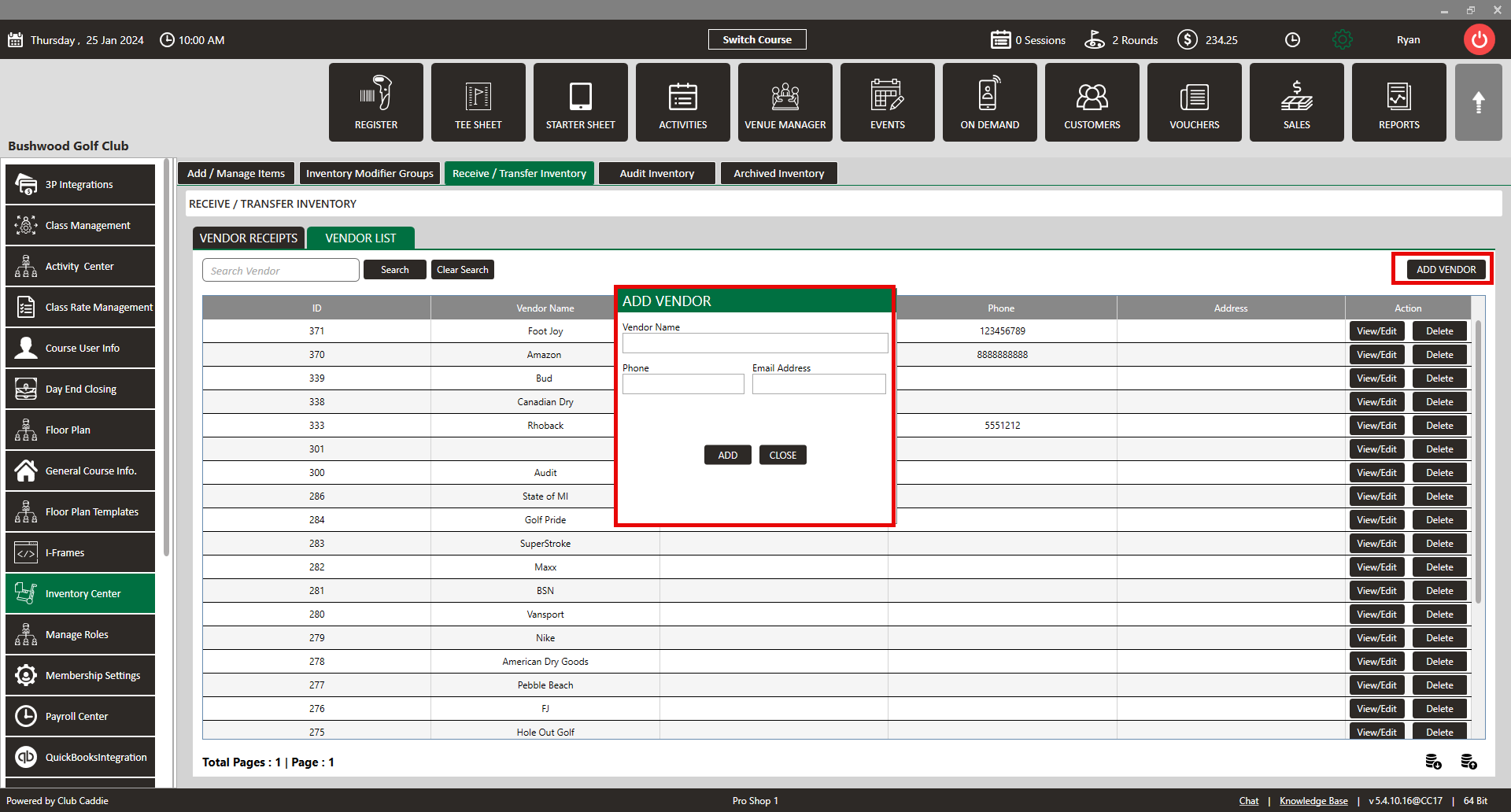Click the vendor table vertical scrollbar
The width and height of the screenshot is (1511, 812).
click(x=1478, y=461)
